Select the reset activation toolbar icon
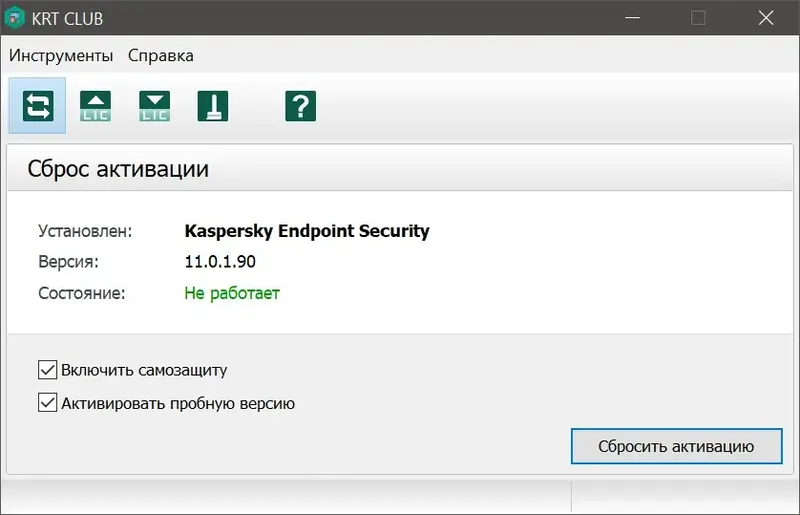This screenshot has height=515, width=800. [37, 105]
